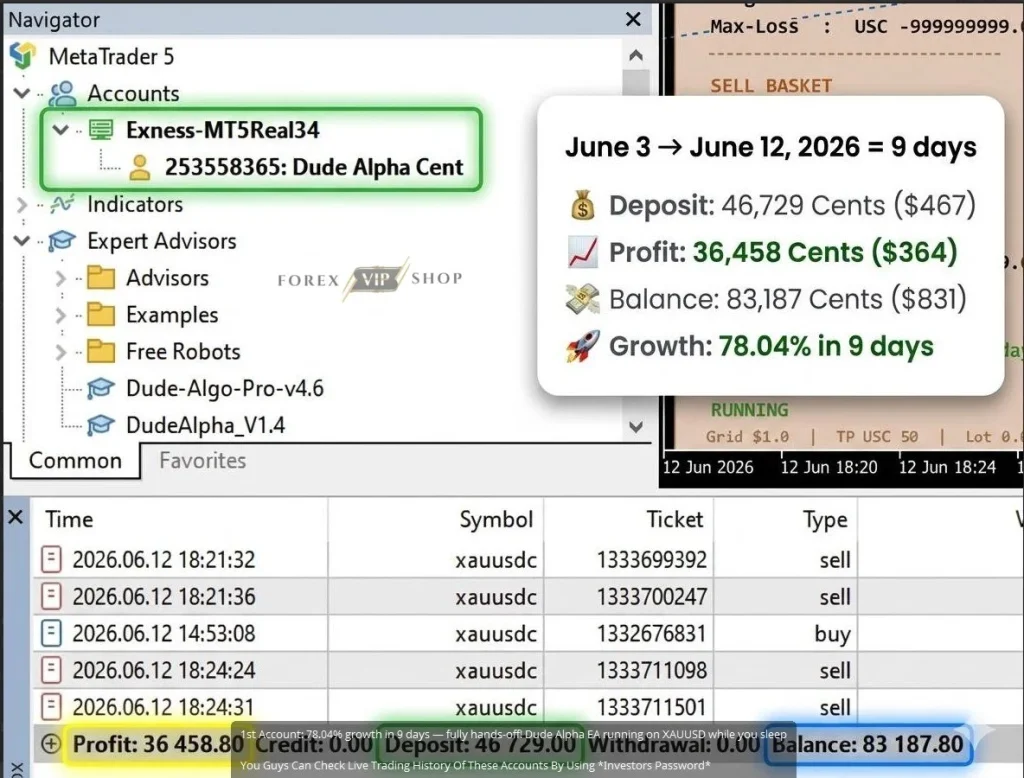
Task: Click the Navigator scrollbar down arrow
Action: point(636,427)
